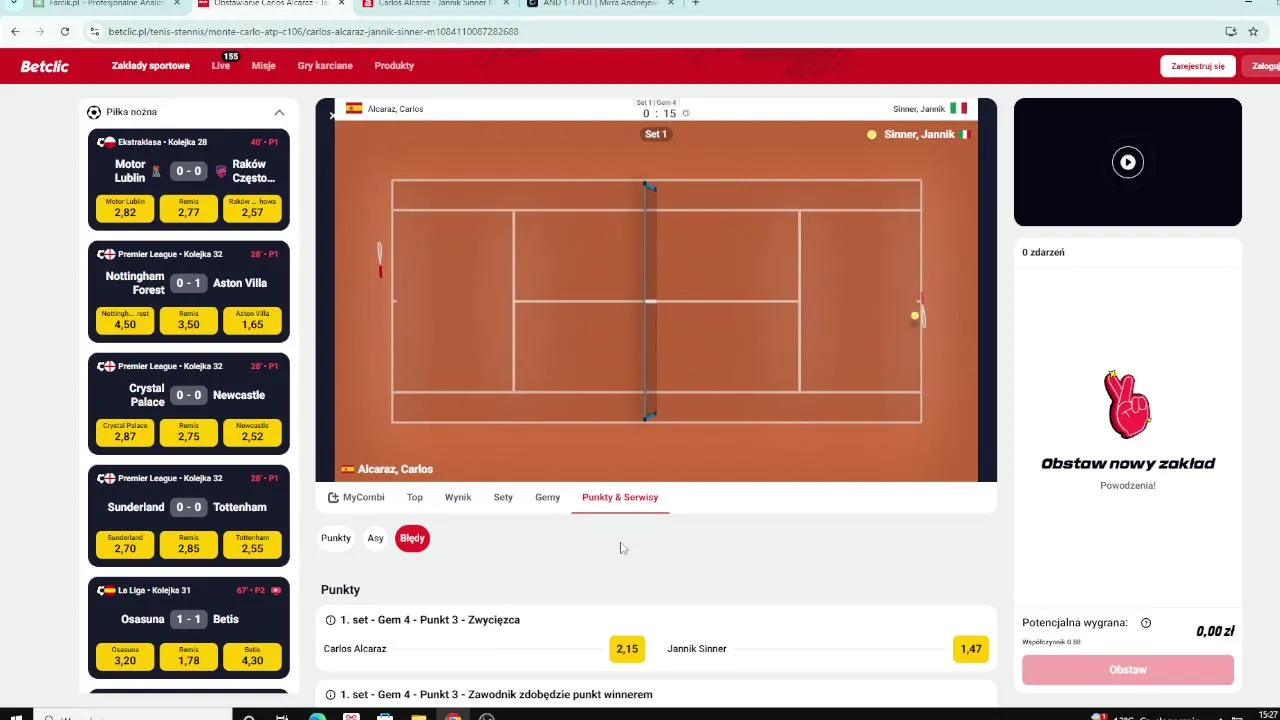This screenshot has width=1280, height=720.
Task: Close the match tracker with X icon
Action: [332, 116]
